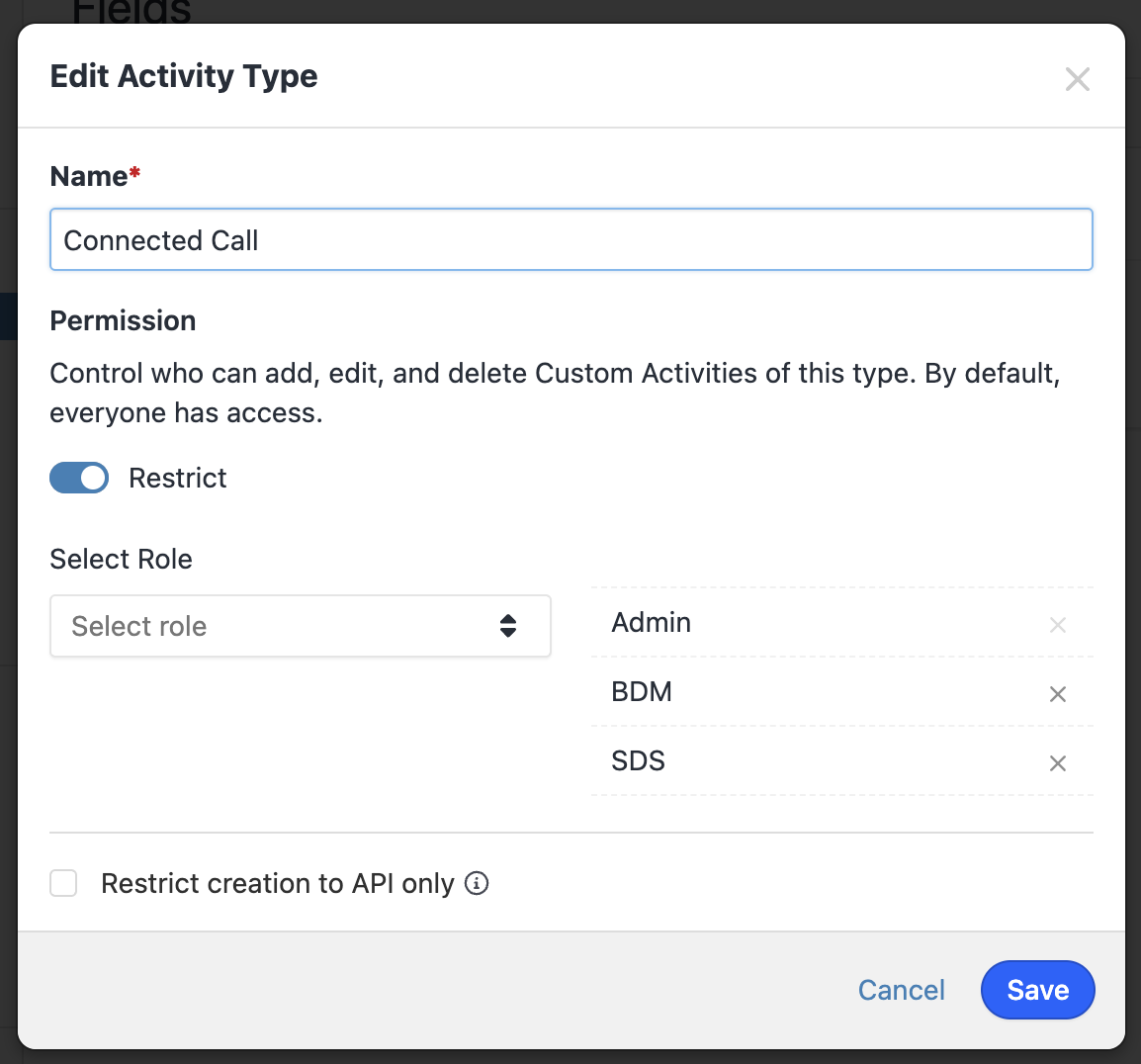Screen dimensions: 1141x1064
Task: Click the info icon beside API only
Action: pyautogui.click(x=477, y=883)
